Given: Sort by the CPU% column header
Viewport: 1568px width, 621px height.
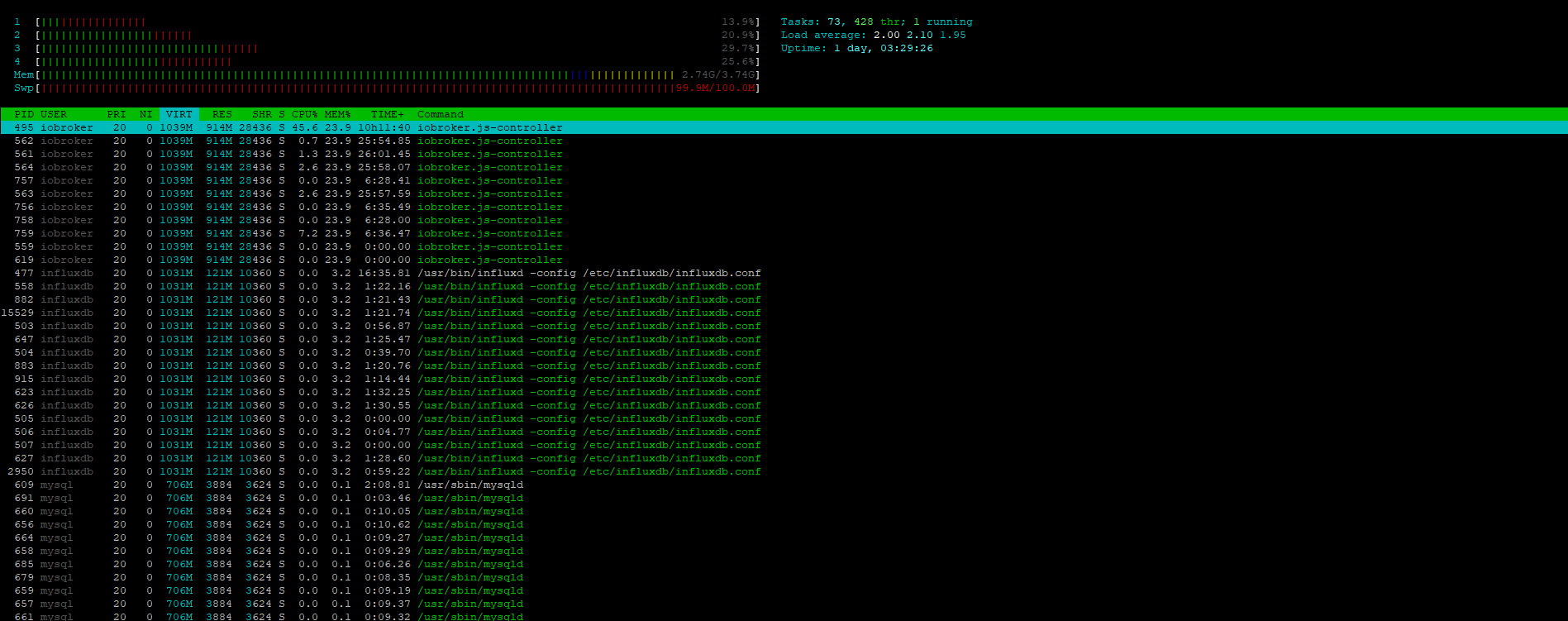Looking at the screenshot, I should pyautogui.click(x=305, y=114).
